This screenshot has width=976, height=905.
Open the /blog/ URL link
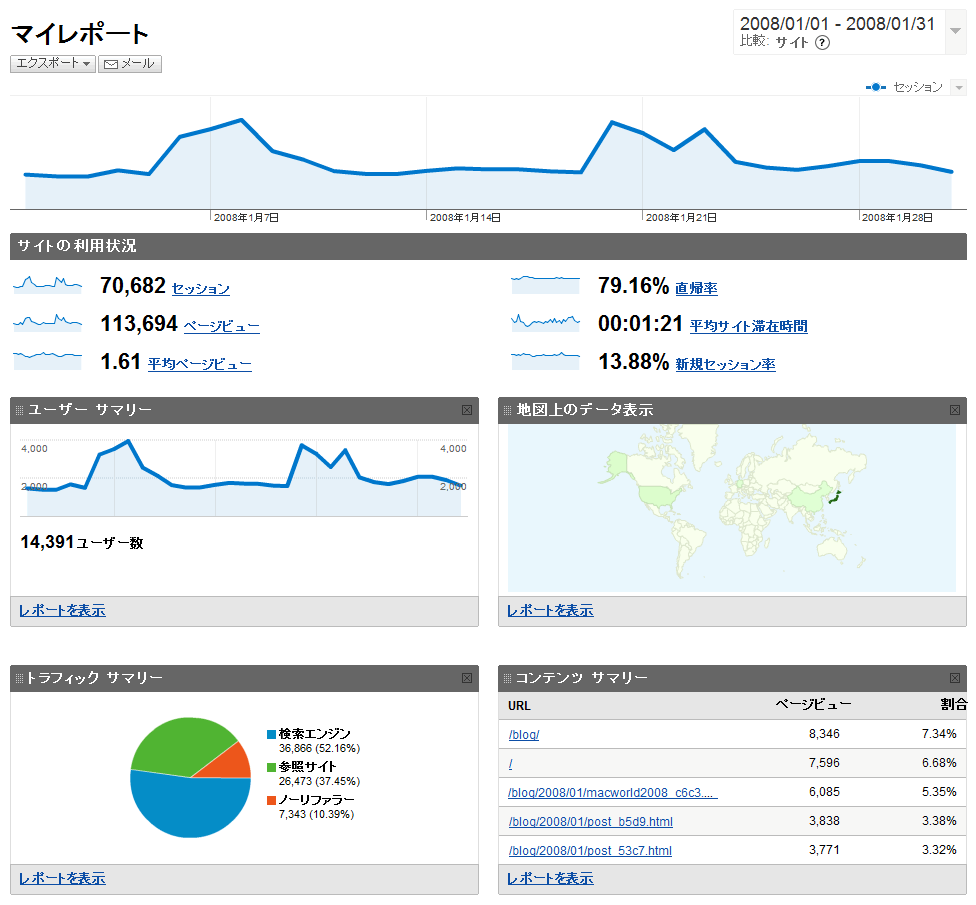[524, 735]
